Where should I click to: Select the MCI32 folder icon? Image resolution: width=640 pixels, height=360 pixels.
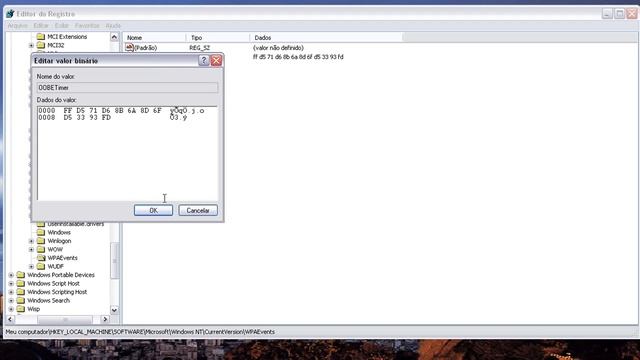click(x=41, y=45)
